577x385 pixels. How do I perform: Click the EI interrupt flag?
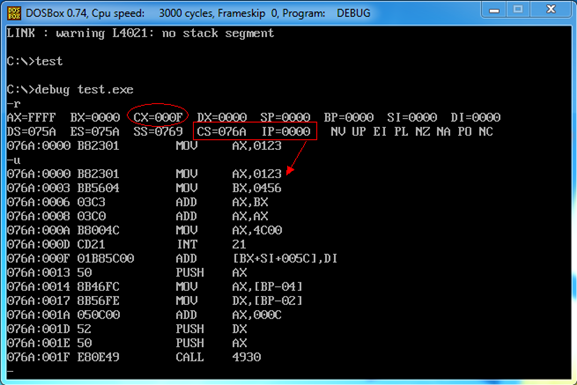(x=379, y=131)
